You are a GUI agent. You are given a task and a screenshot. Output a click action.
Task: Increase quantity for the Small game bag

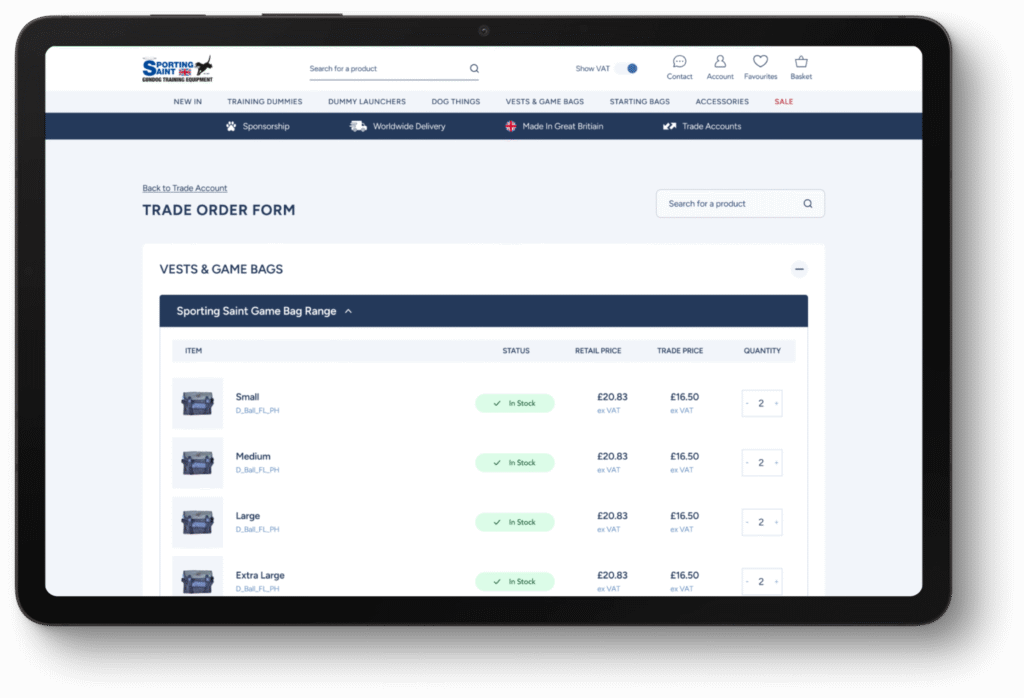(777, 404)
